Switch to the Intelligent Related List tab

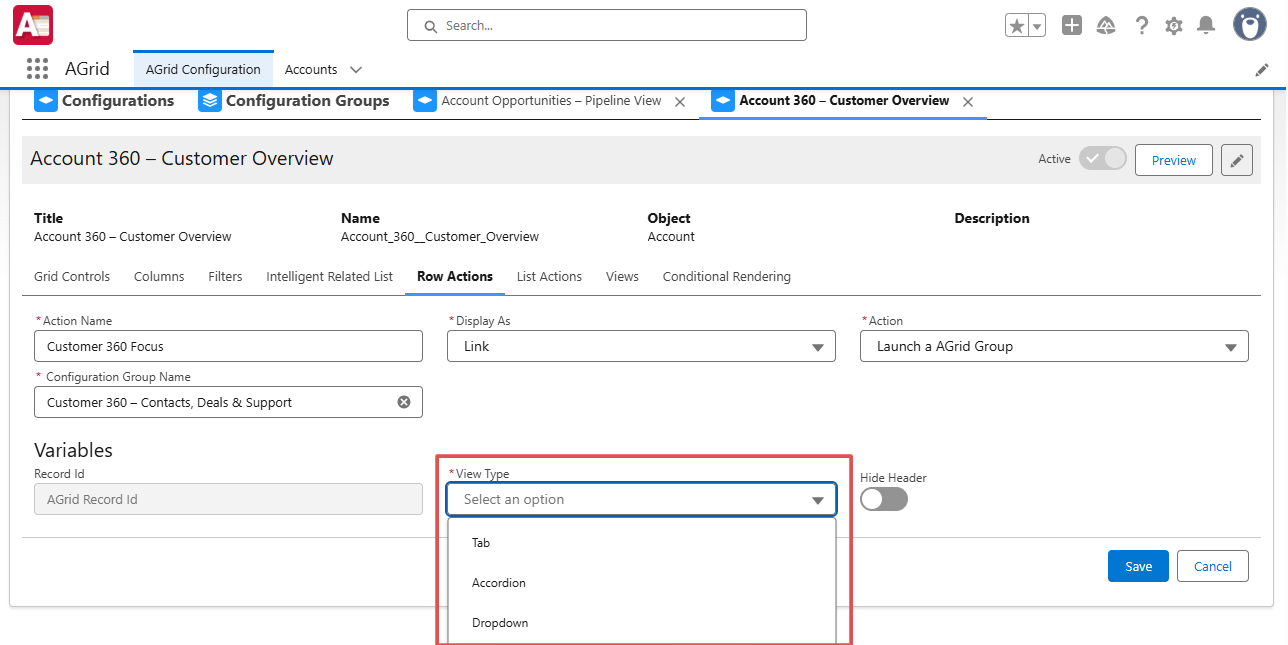[x=329, y=276]
